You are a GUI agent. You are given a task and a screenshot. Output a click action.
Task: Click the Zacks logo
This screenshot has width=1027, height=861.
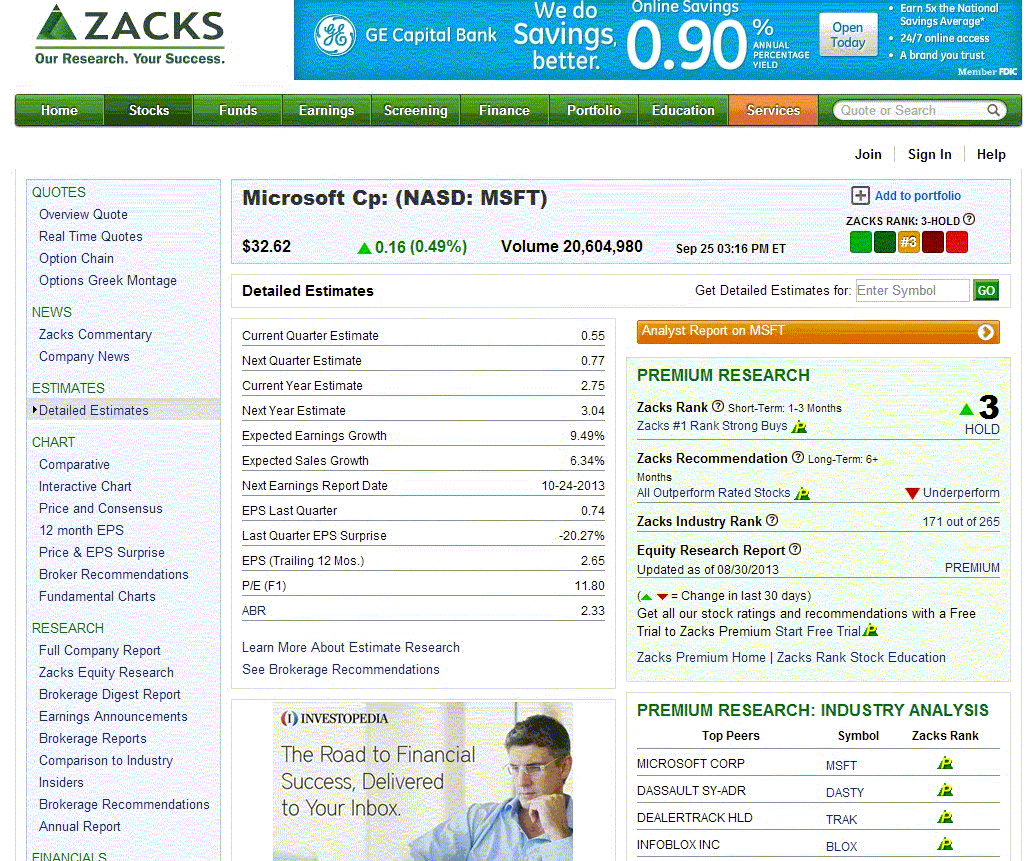point(130,35)
